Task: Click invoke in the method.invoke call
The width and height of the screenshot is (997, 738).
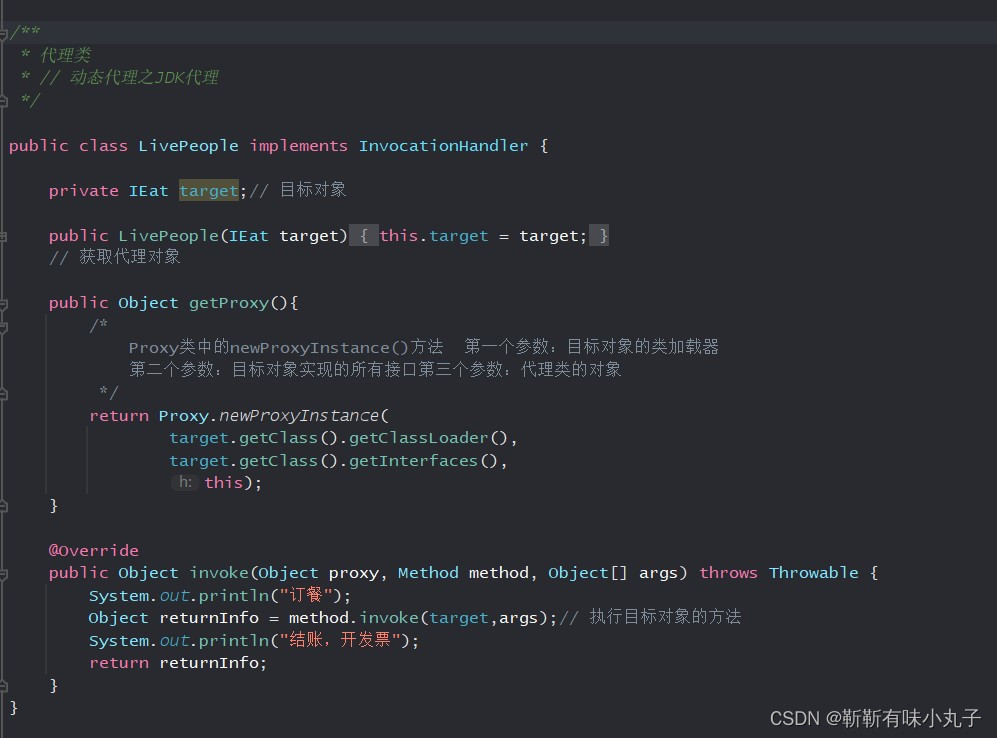Action: tap(388, 618)
